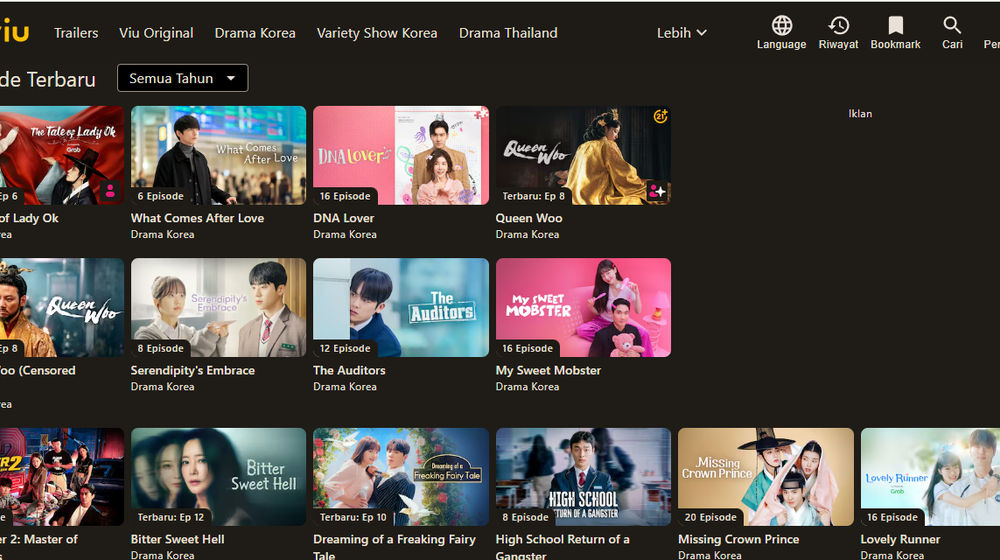Click '20 Episode' on Missing Crown Prince
The width and height of the screenshot is (1000, 560).
pyautogui.click(x=710, y=518)
